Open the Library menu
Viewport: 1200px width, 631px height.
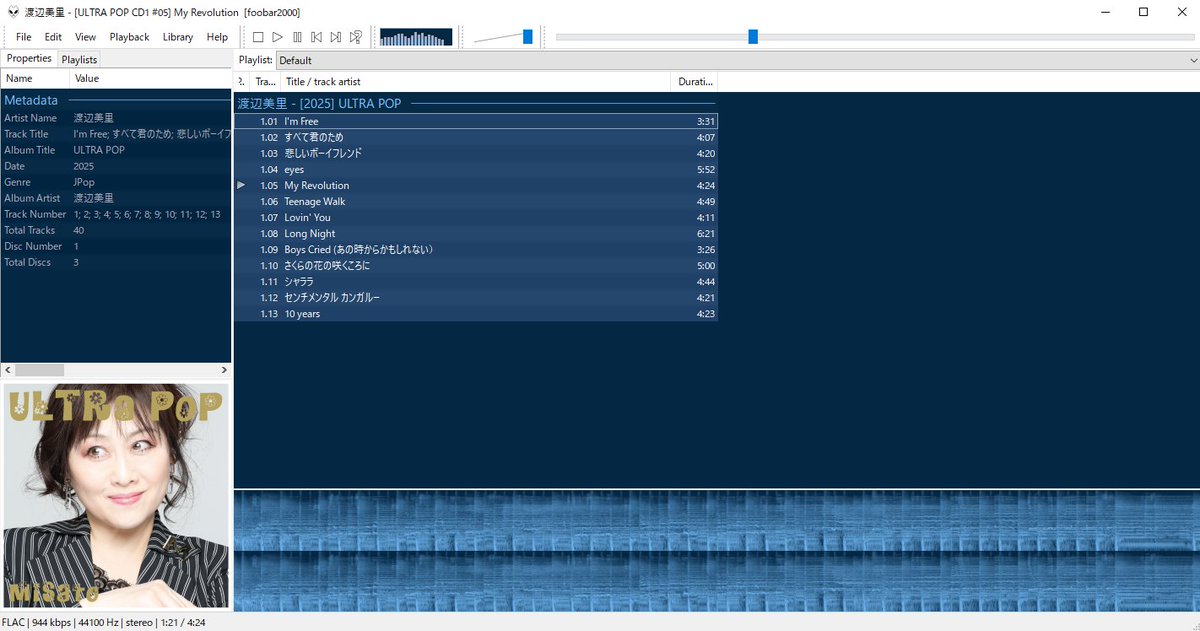177,37
